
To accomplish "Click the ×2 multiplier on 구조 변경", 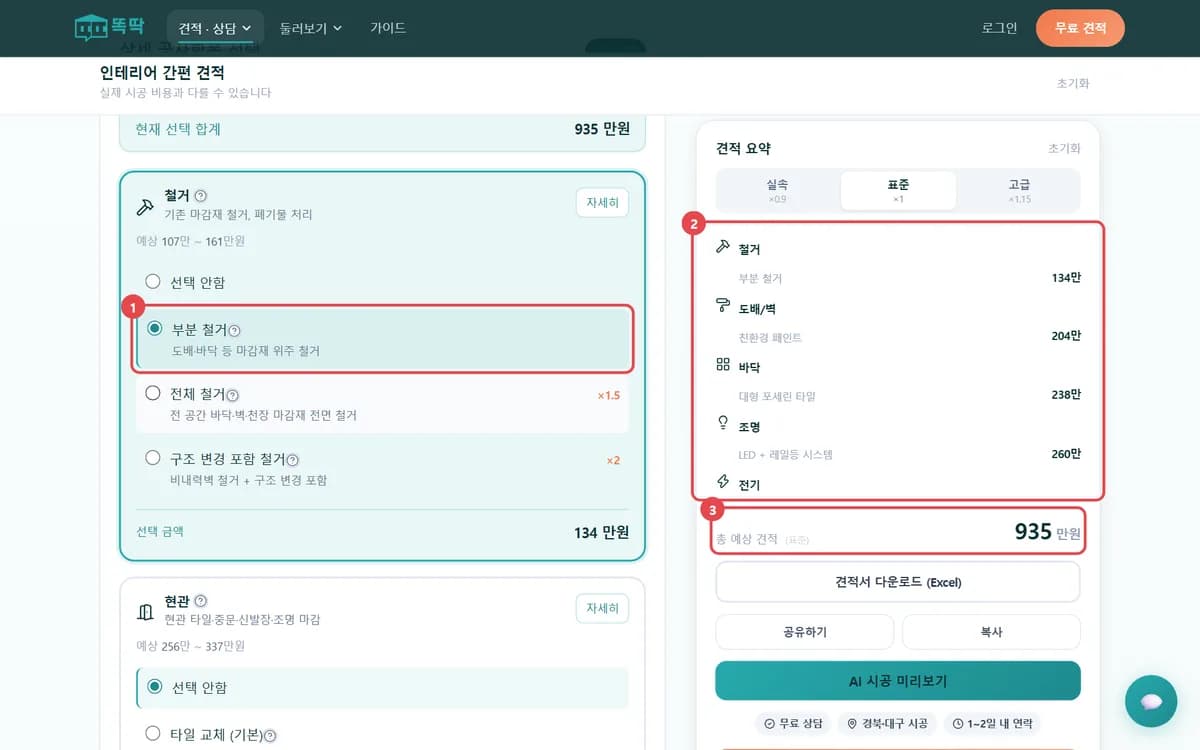I will (x=613, y=460).
